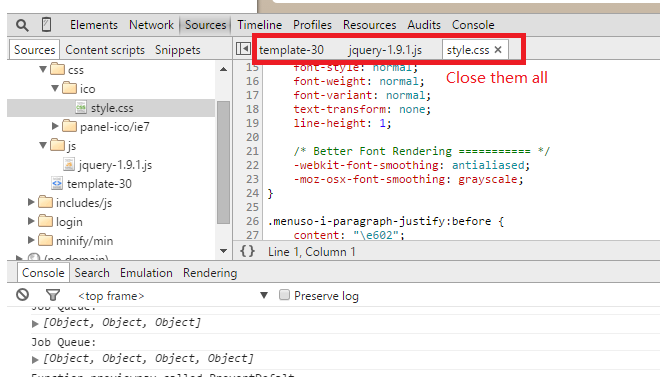Click the Job Queue: console message
The width and height of the screenshot is (672, 378).
pyautogui.click(x=63, y=342)
